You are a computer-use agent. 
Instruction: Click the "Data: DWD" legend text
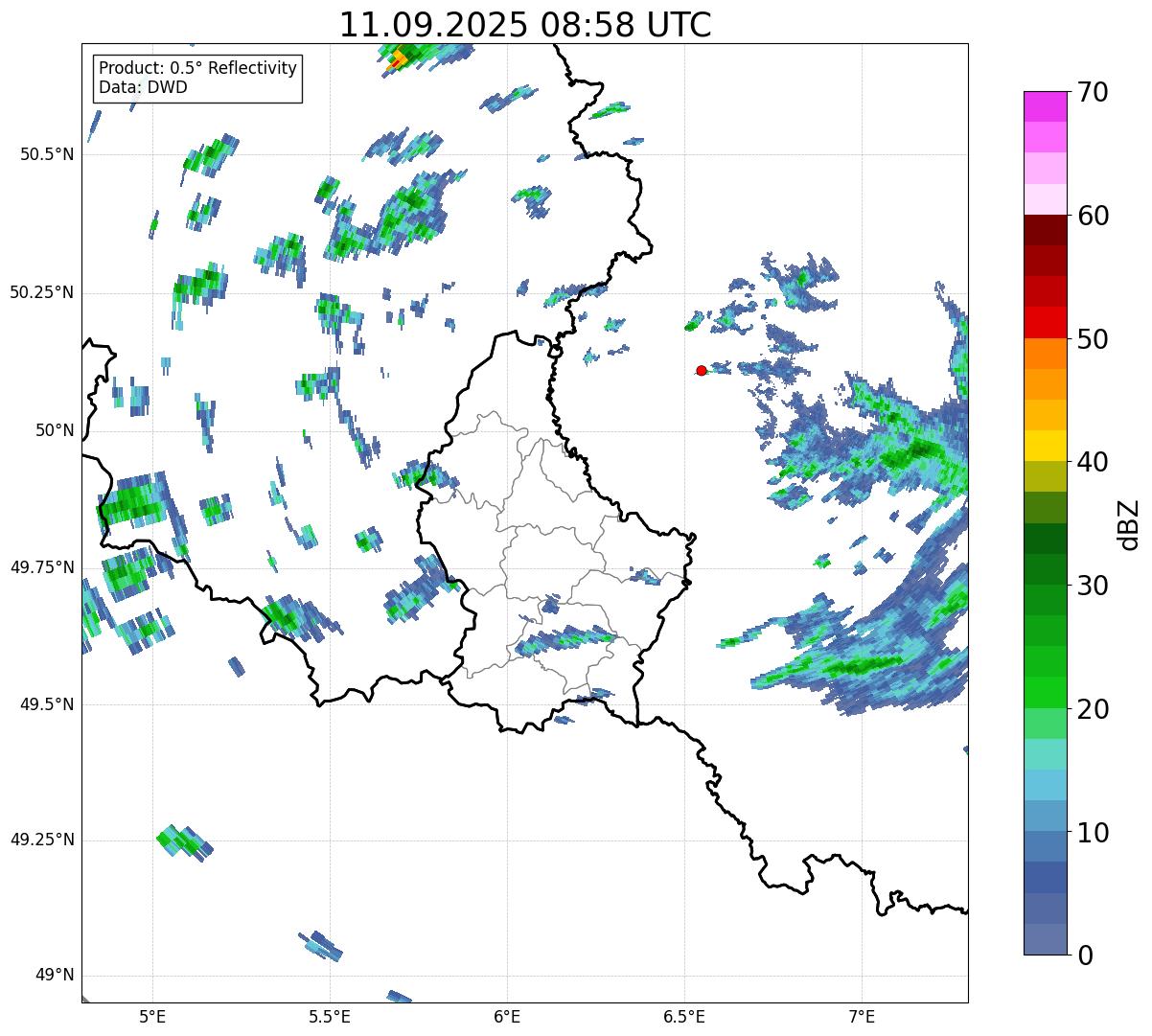click(143, 87)
